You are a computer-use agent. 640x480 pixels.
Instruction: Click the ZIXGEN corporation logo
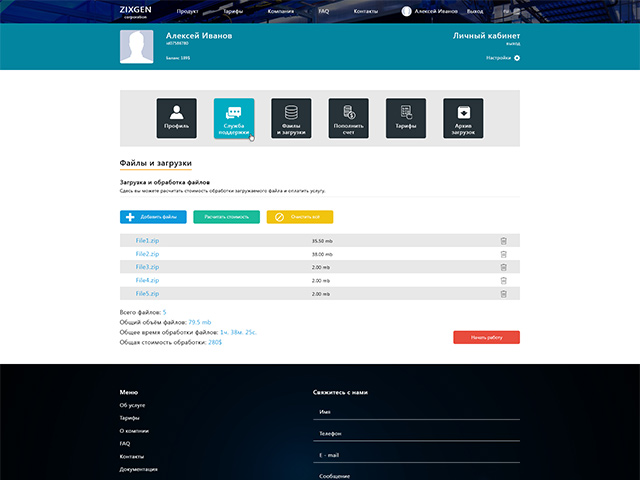(136, 12)
